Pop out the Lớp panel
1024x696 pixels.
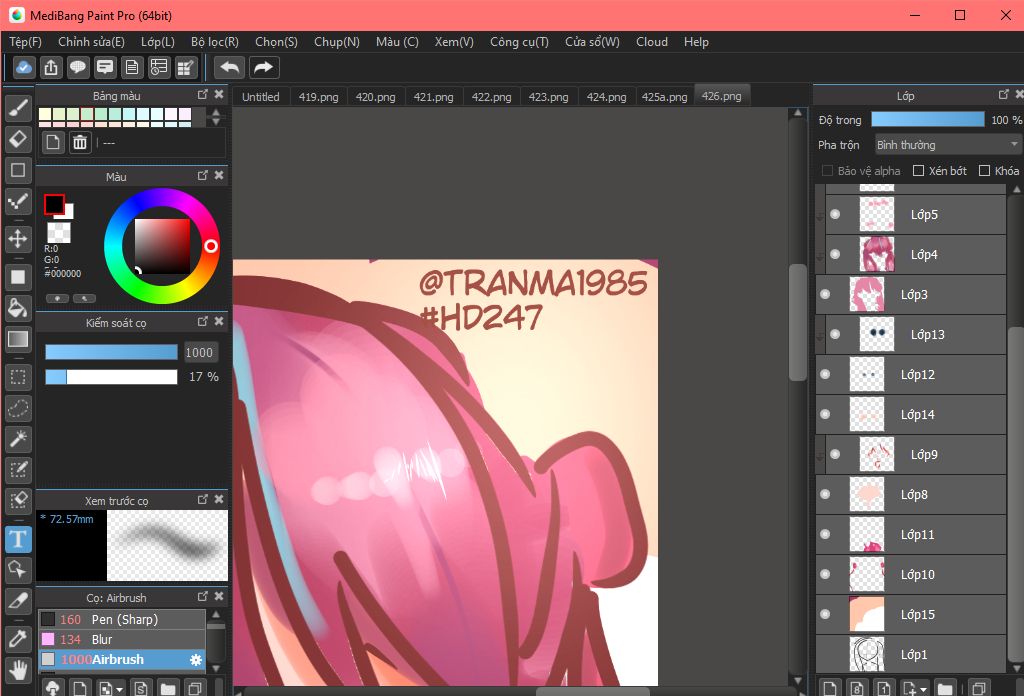(1004, 95)
